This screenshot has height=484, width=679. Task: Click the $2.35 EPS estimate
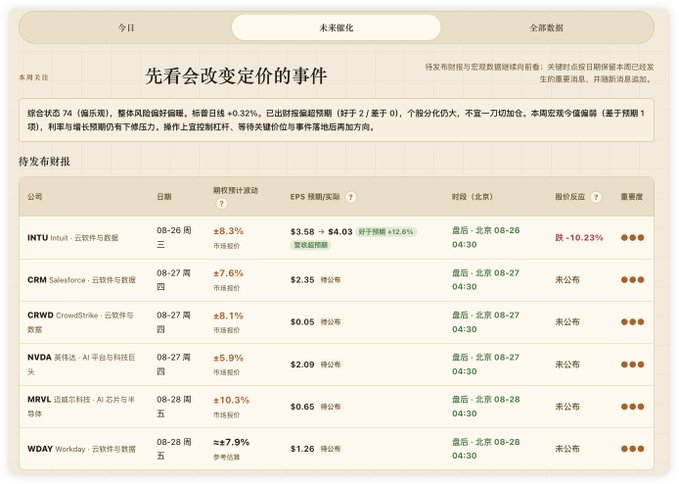302,280
